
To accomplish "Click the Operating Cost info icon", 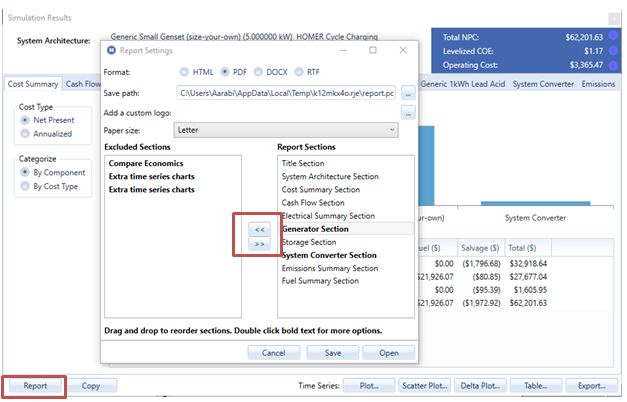I will coord(612,67).
